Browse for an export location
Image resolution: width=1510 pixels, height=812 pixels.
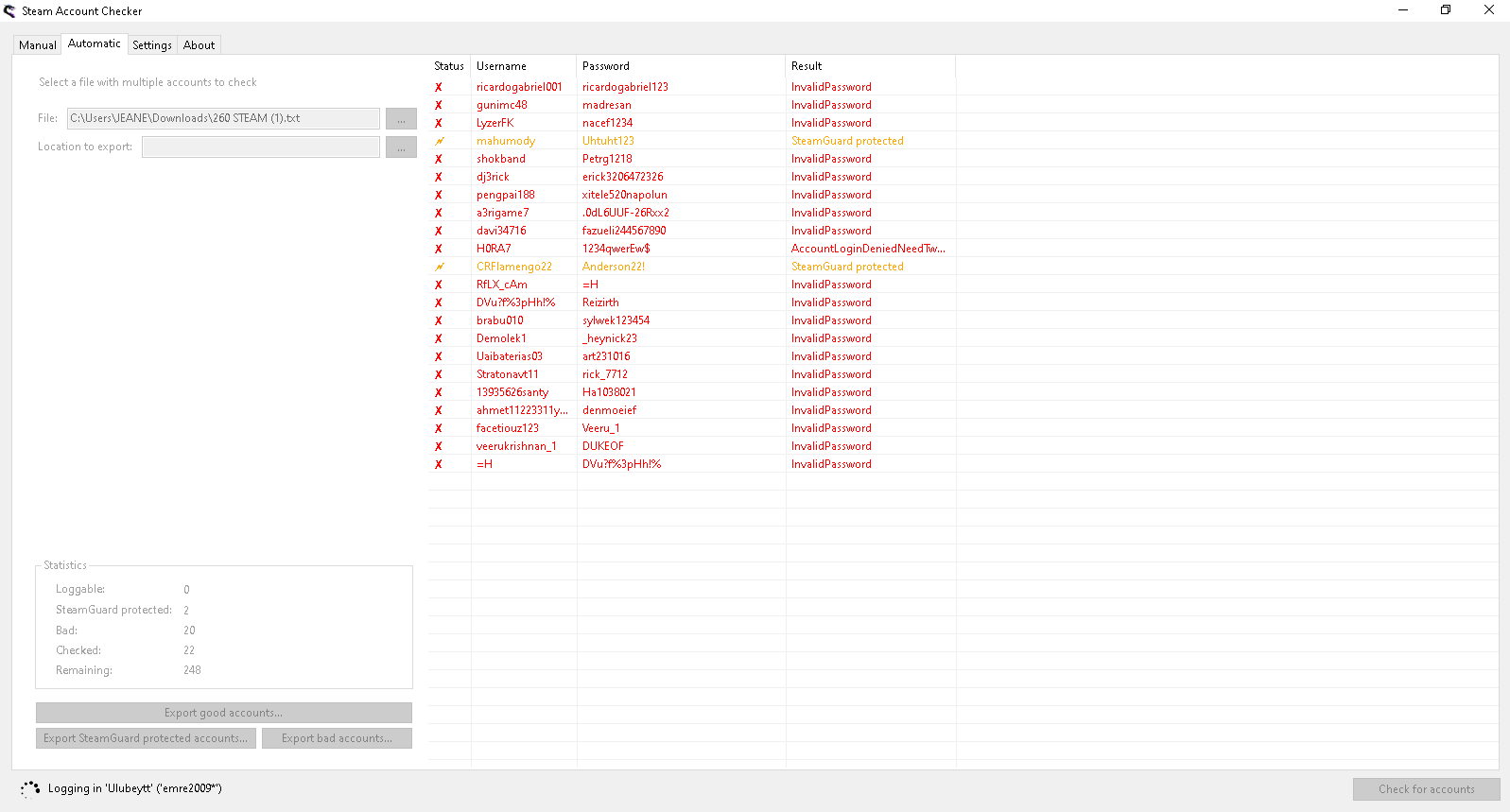[401, 147]
